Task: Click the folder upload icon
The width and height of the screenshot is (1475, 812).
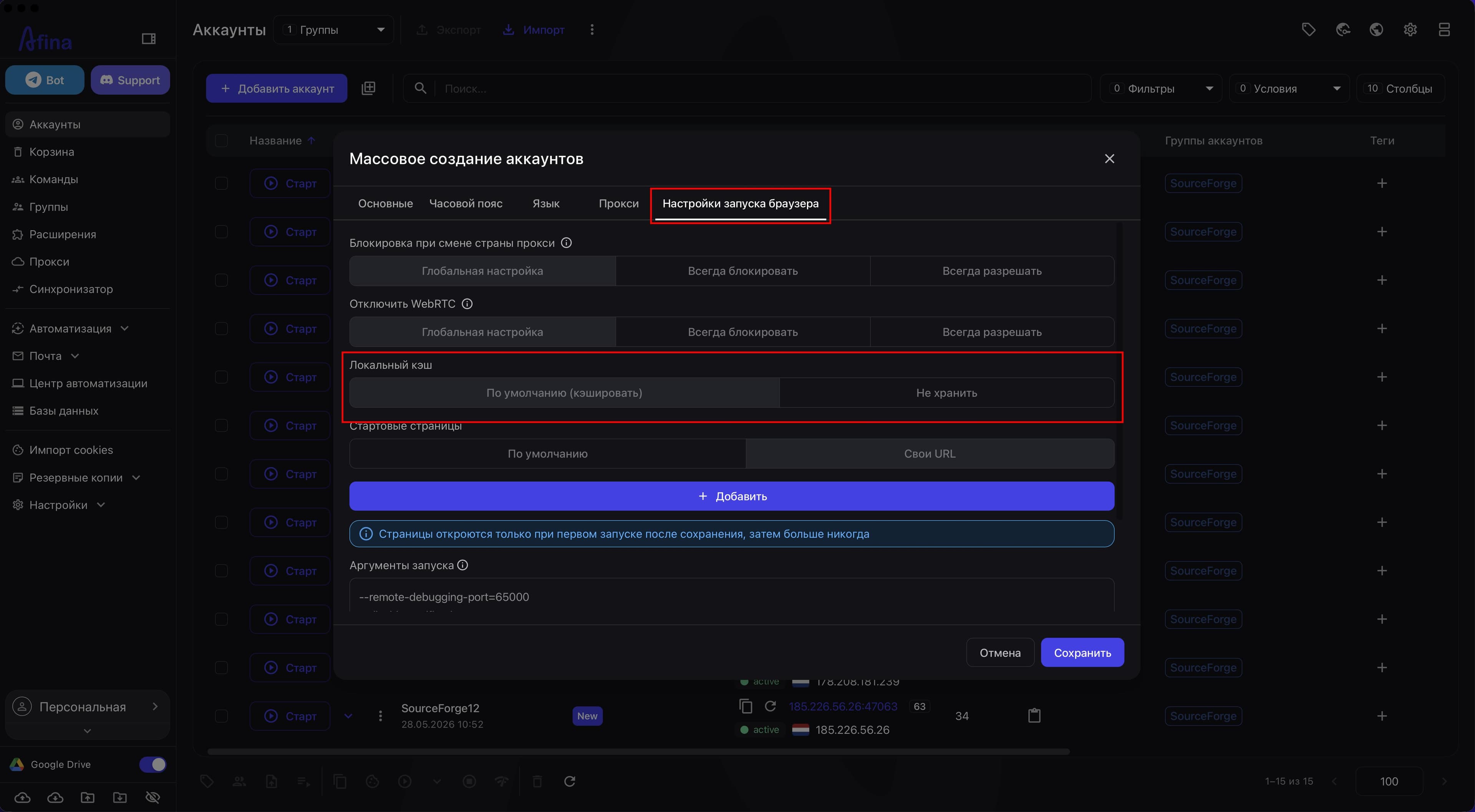Action: point(88,797)
